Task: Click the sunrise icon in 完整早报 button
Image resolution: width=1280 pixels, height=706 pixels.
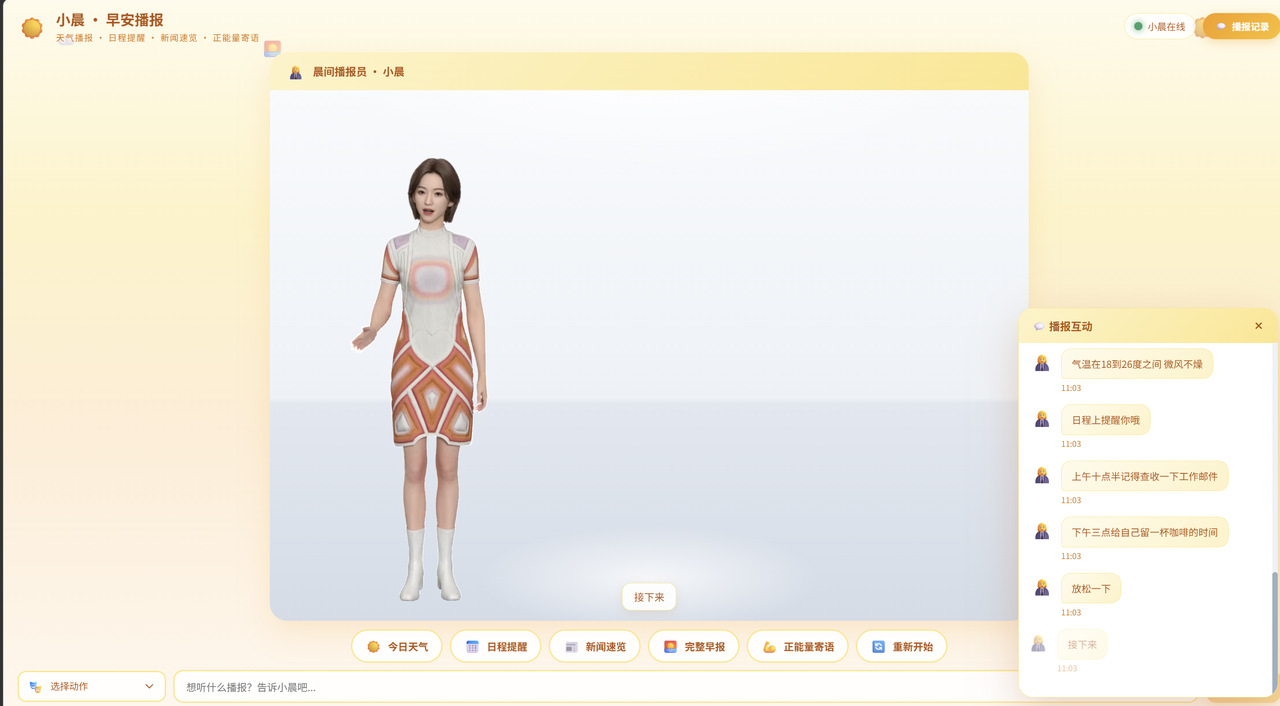Action: pos(670,647)
